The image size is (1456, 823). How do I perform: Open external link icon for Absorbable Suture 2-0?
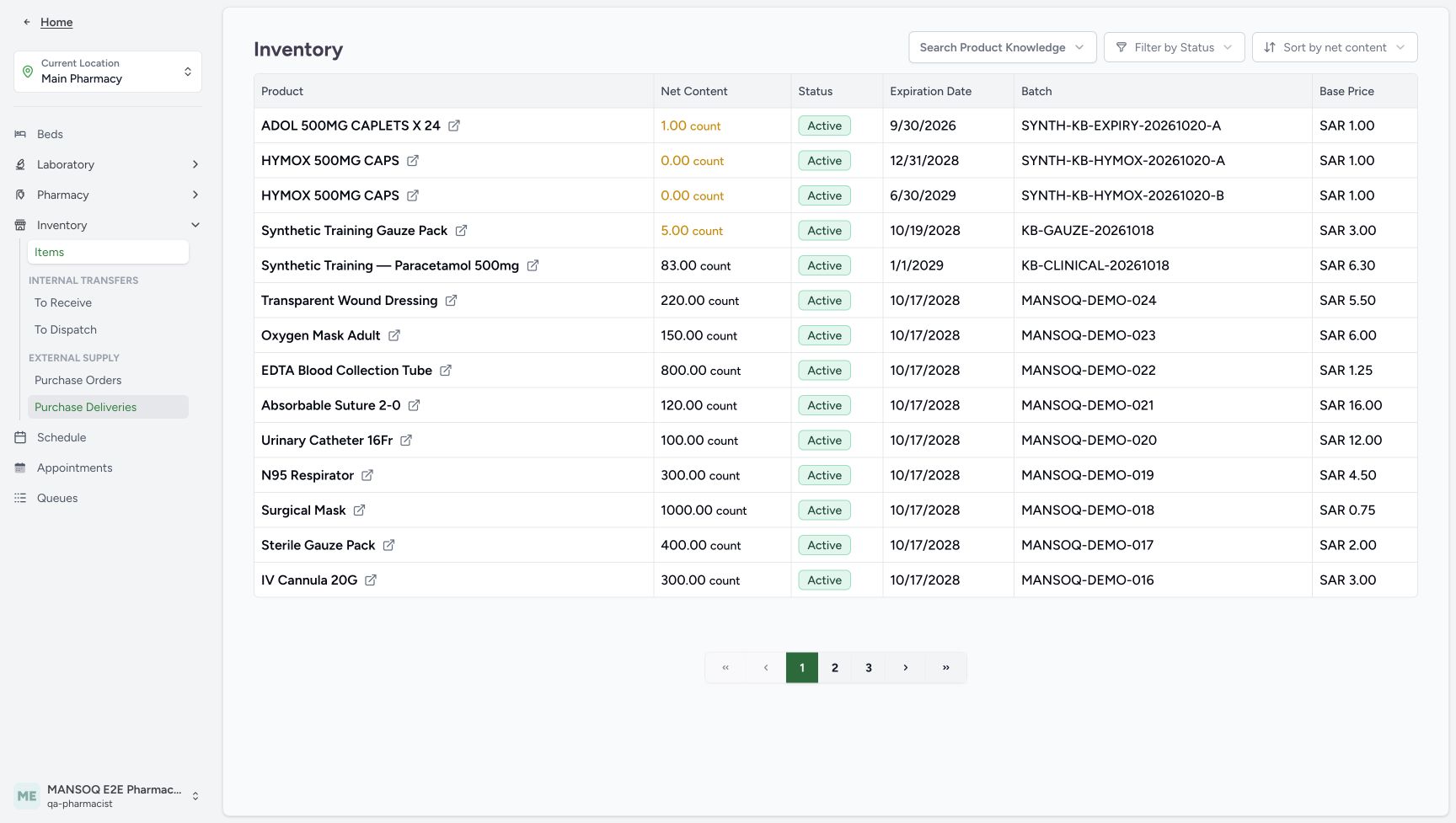(414, 405)
